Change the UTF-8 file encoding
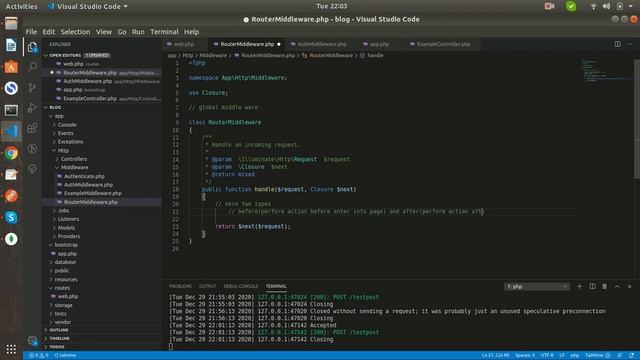The image size is (640, 360). click(x=547, y=356)
